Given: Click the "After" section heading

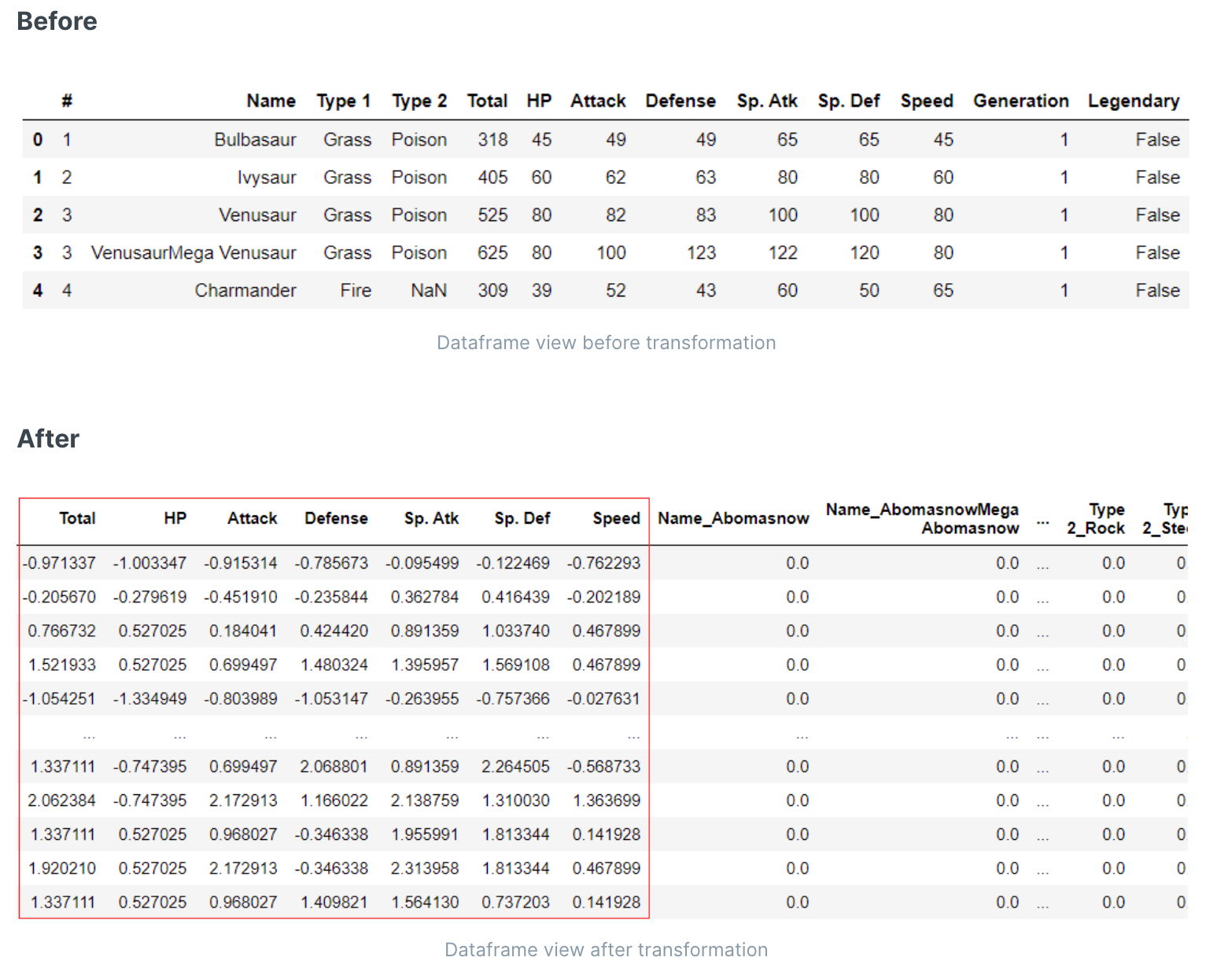Looking at the screenshot, I should point(48,439).
